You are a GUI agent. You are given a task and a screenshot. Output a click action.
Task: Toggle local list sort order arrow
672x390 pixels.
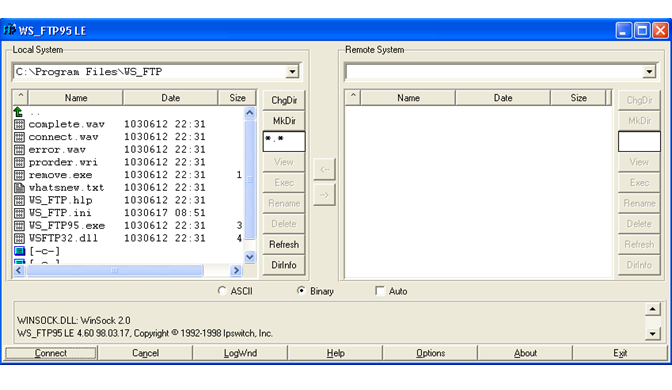point(21,98)
